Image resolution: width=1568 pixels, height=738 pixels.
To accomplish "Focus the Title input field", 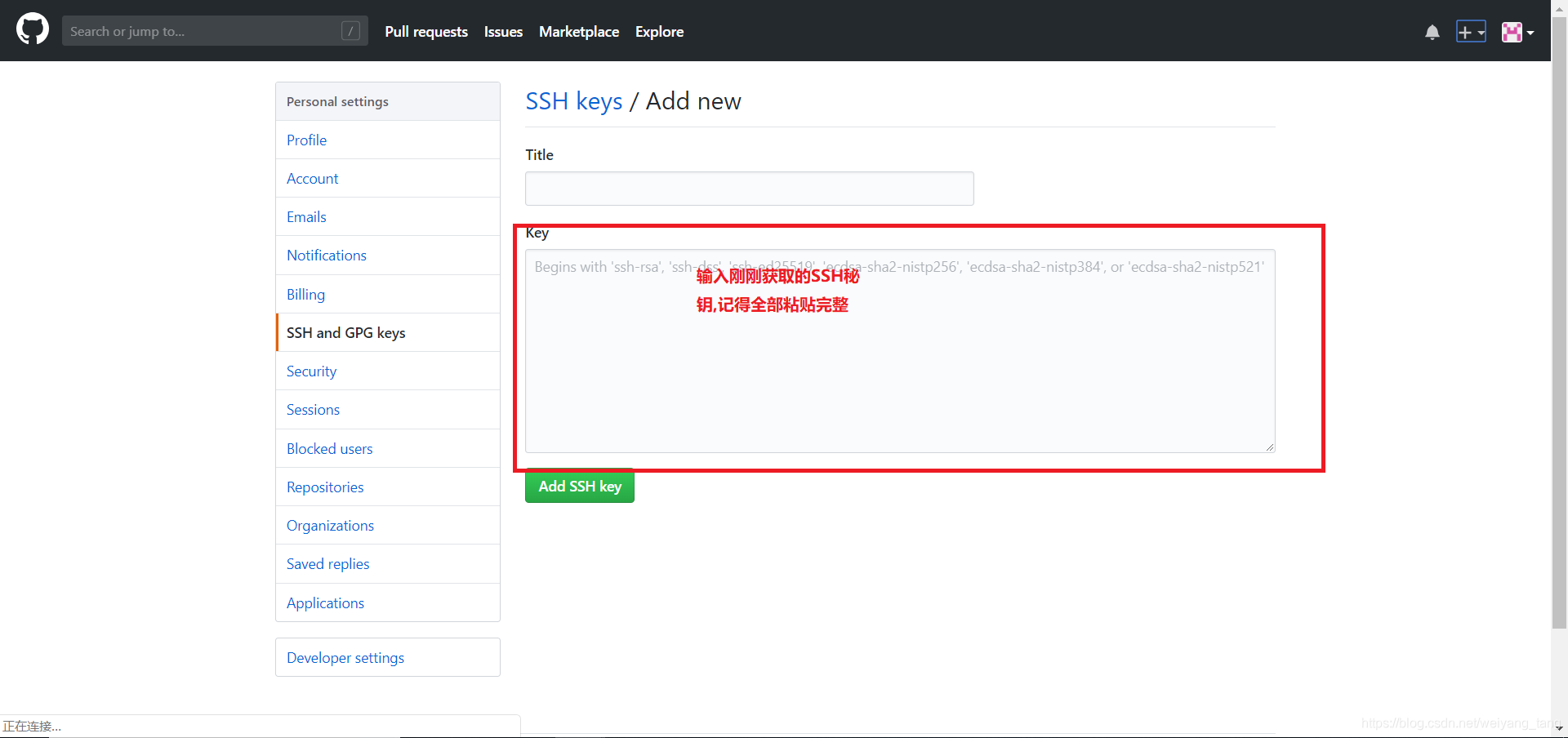I will pos(749,189).
